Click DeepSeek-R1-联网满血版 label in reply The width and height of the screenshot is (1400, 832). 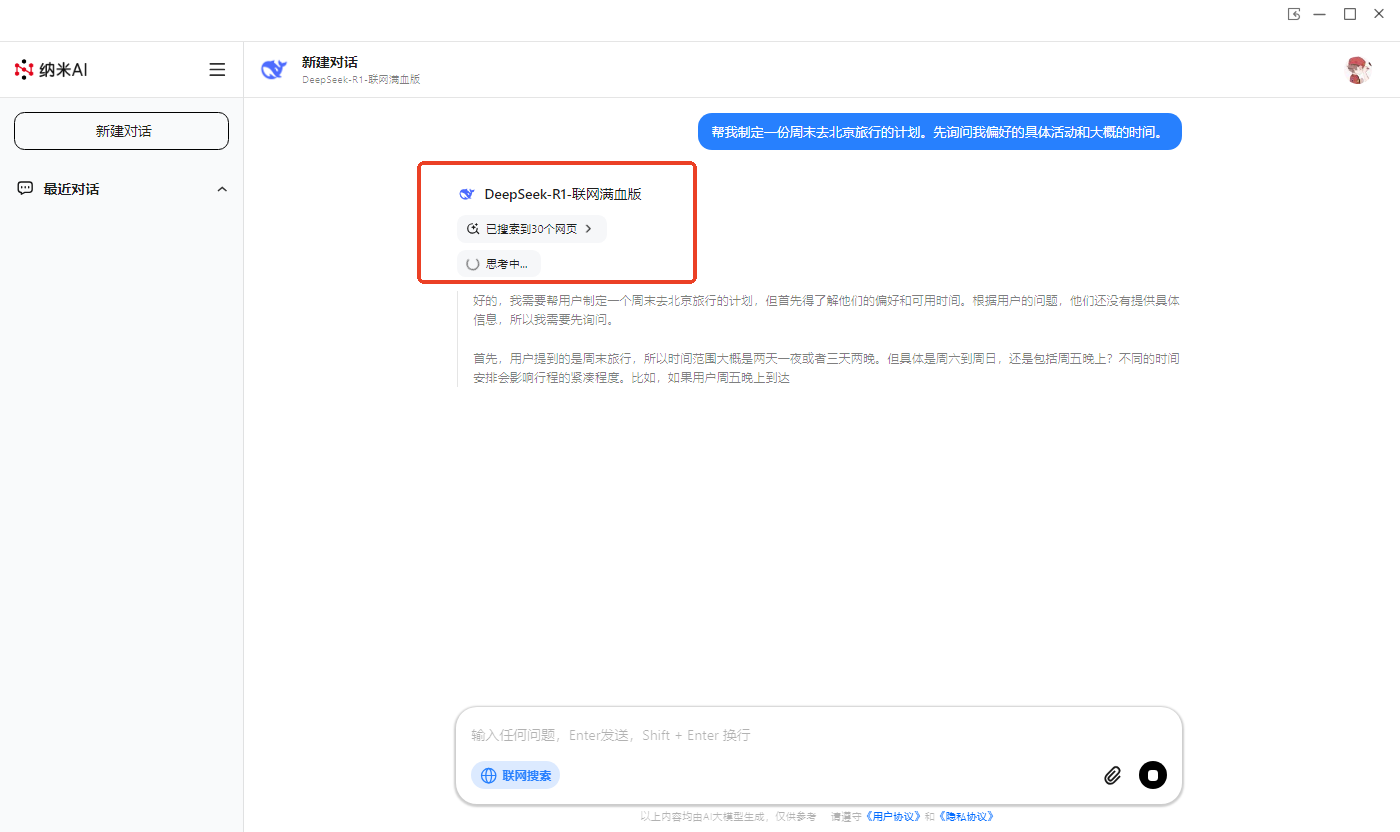point(563,194)
